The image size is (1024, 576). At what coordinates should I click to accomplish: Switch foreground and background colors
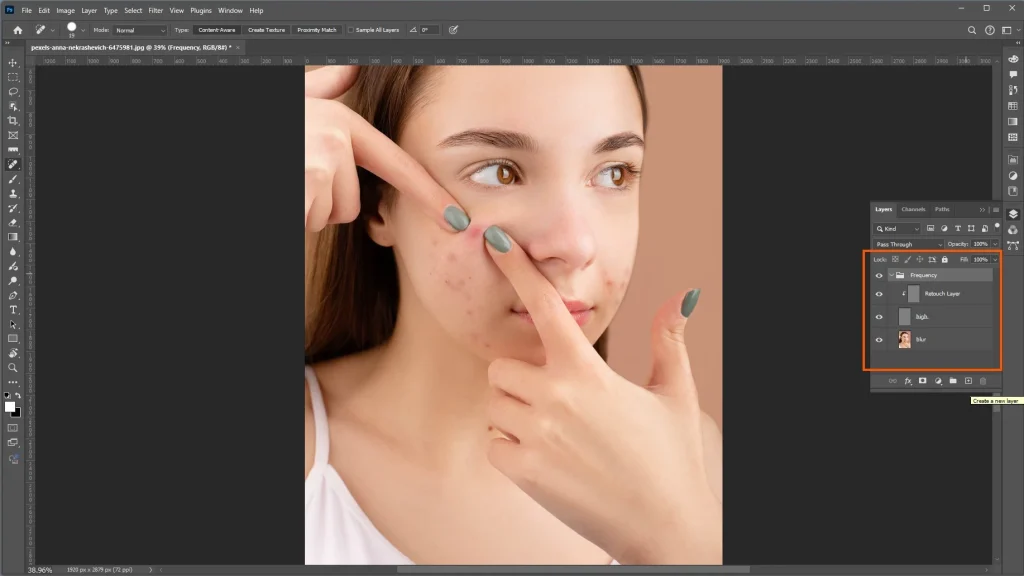[x=18, y=396]
